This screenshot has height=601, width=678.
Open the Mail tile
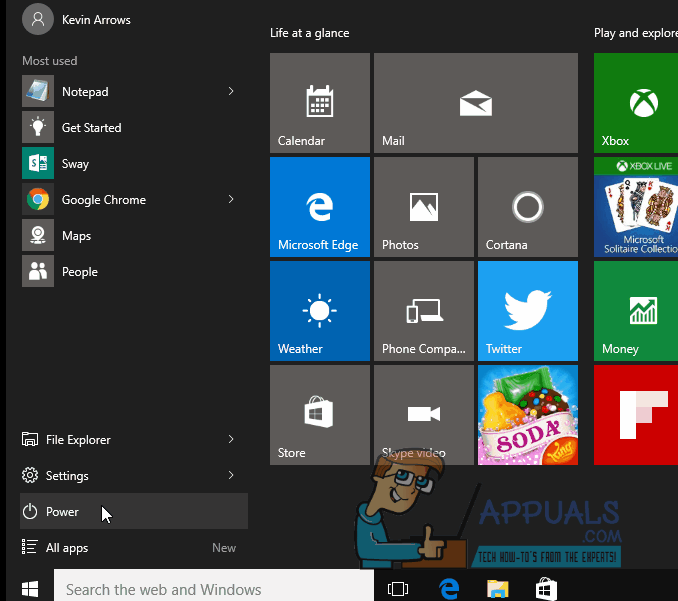point(476,103)
